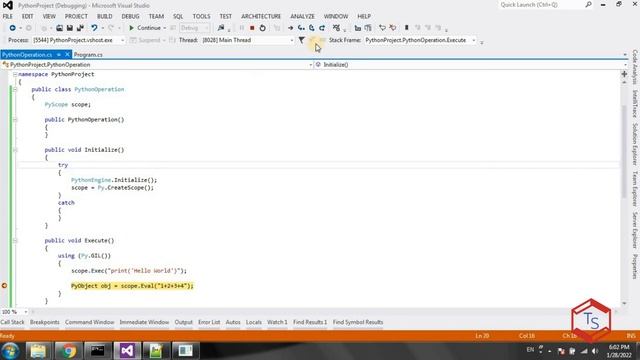
Task: Open the Continue button dropdown arrow
Action: (165, 28)
